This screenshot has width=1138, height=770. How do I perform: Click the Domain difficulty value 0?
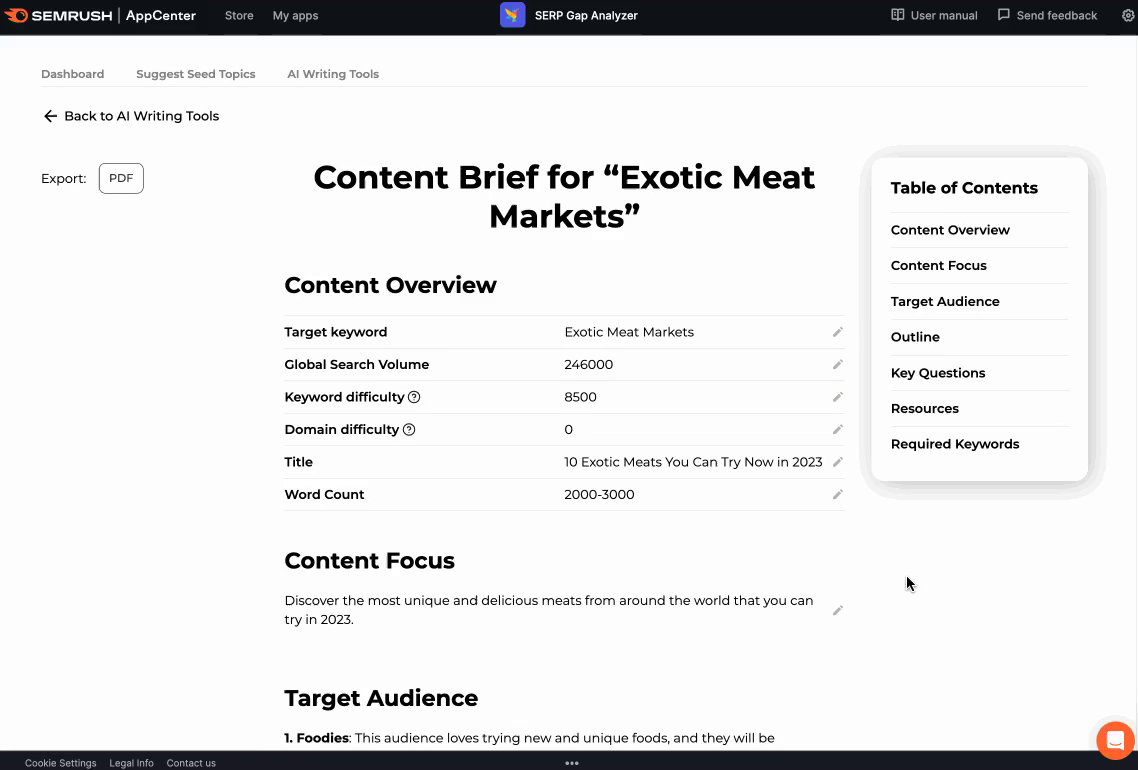[568, 430]
